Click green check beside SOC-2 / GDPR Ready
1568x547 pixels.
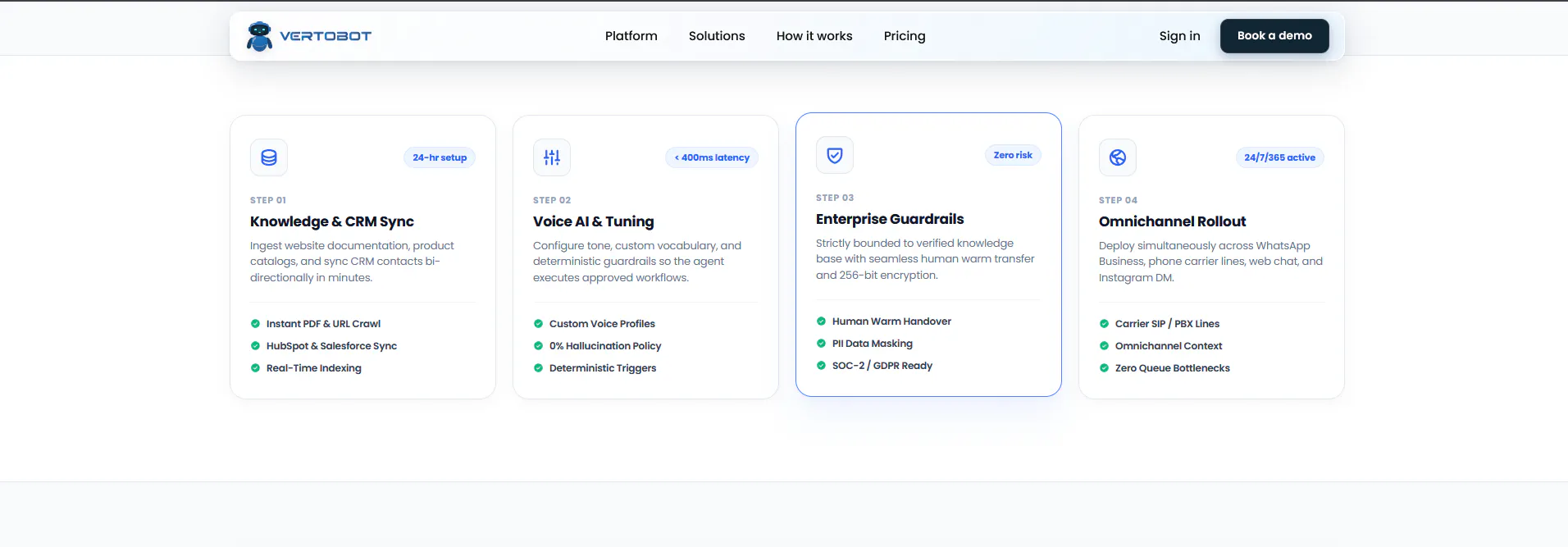coord(821,366)
